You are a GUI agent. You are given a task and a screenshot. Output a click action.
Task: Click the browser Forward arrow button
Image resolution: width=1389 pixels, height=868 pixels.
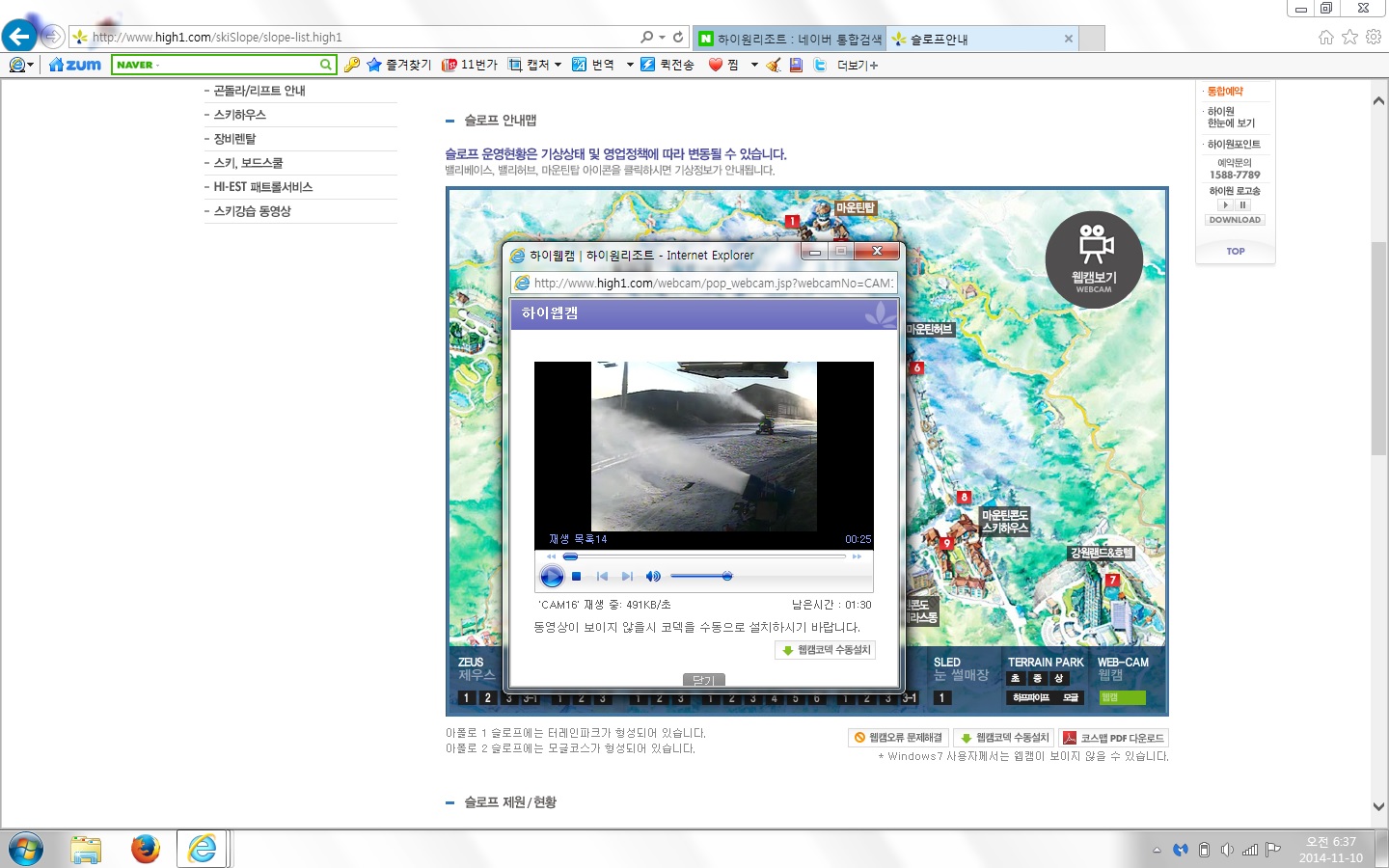(x=52, y=37)
